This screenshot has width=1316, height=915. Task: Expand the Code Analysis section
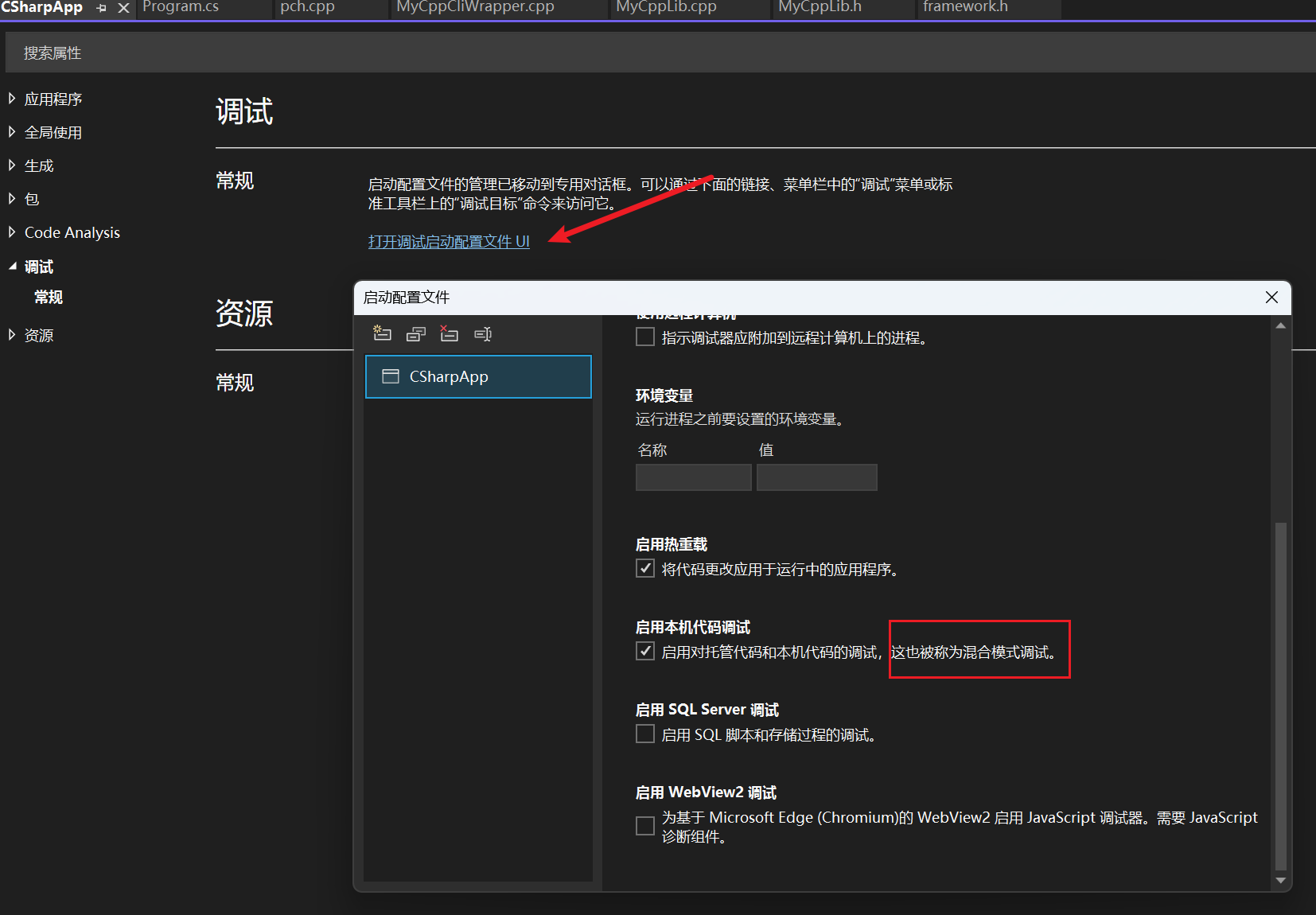[12, 232]
